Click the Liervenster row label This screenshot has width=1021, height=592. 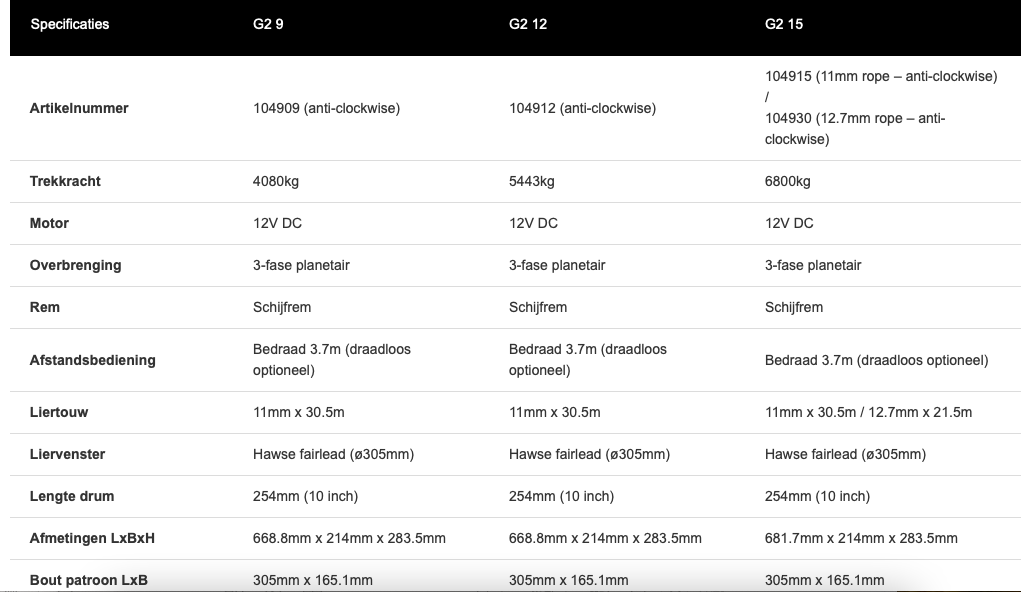pyautogui.click(x=67, y=454)
